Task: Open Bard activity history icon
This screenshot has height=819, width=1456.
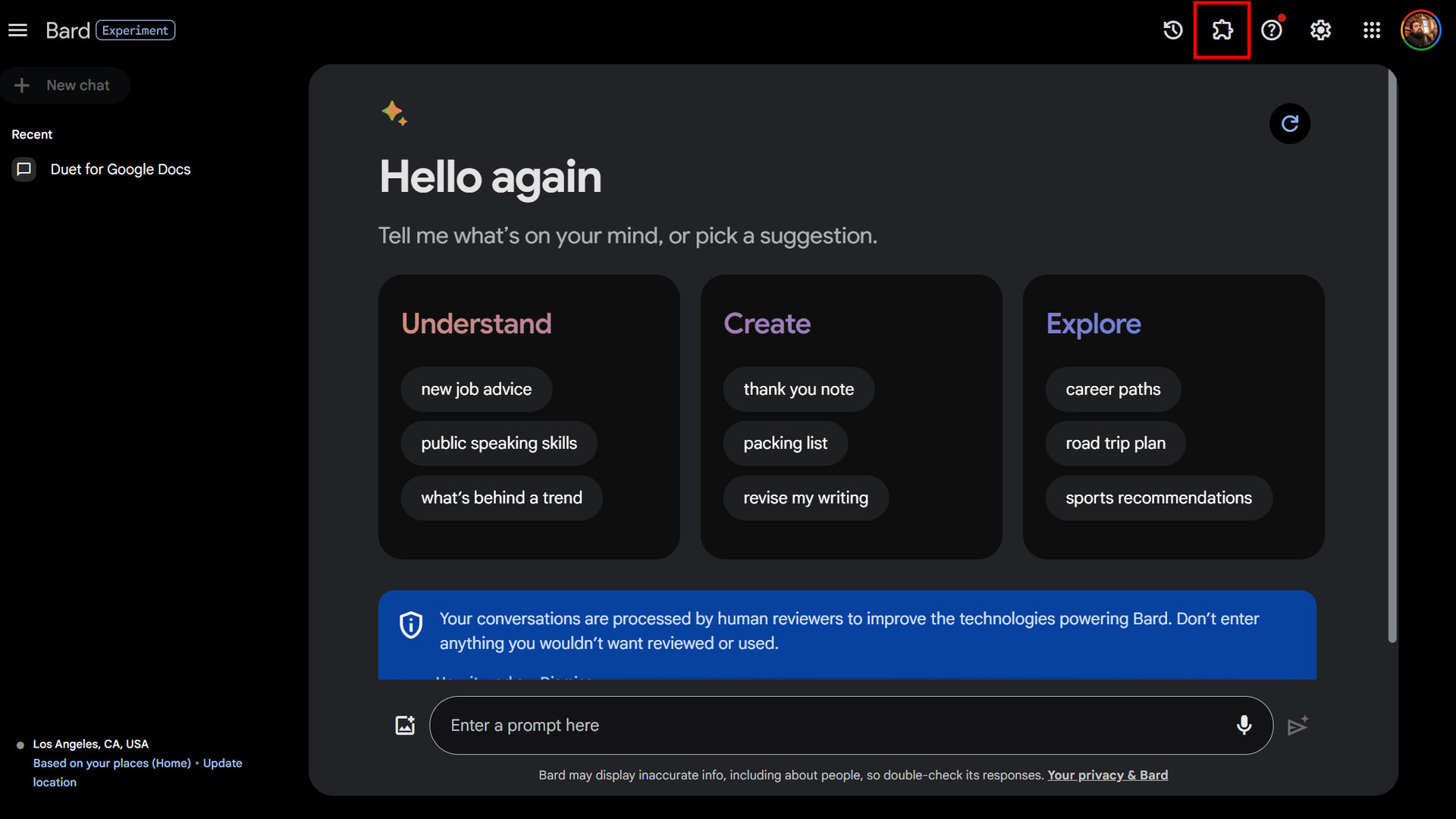Action: (x=1172, y=30)
